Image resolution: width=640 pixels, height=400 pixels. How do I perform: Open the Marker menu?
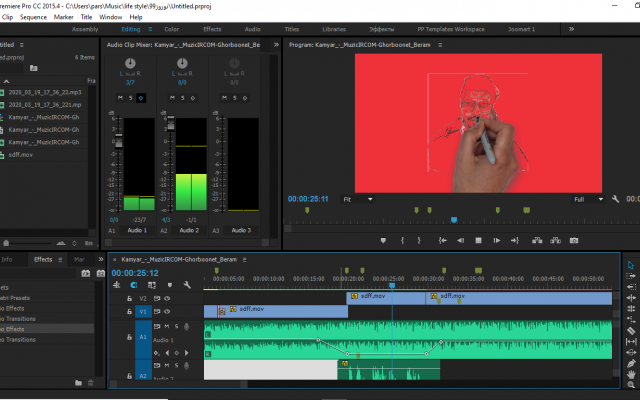[63, 17]
